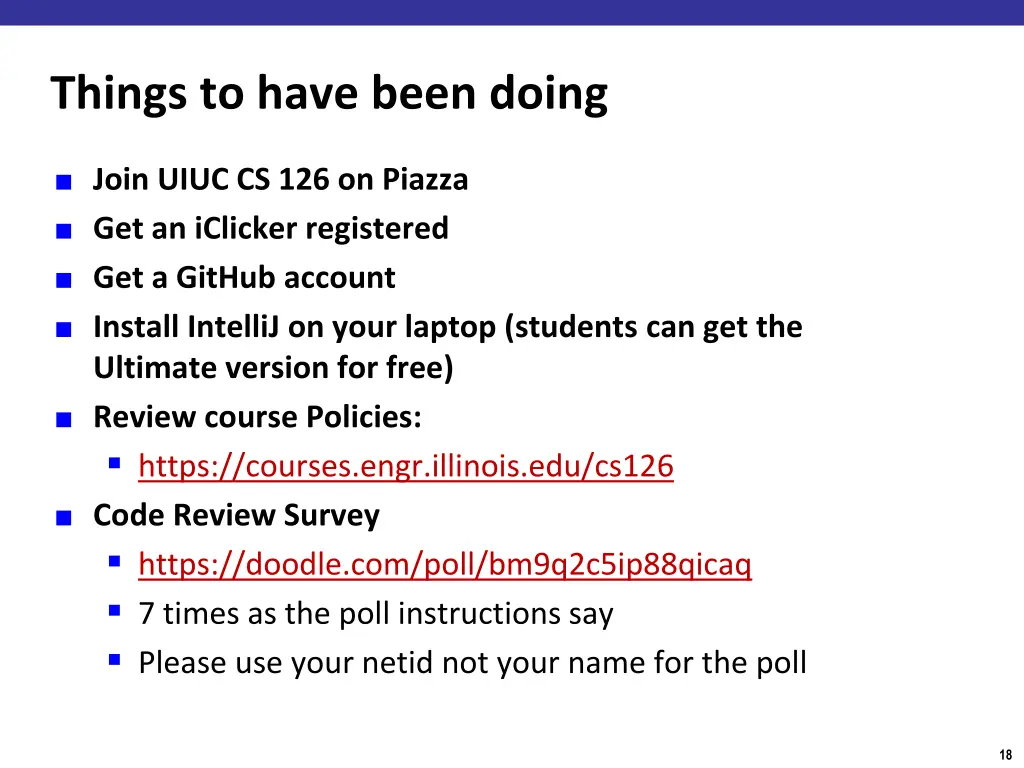Click the "Ultimate version for free)" line
Image resolution: width=1024 pixels, height=768 pixels.
pos(274,367)
